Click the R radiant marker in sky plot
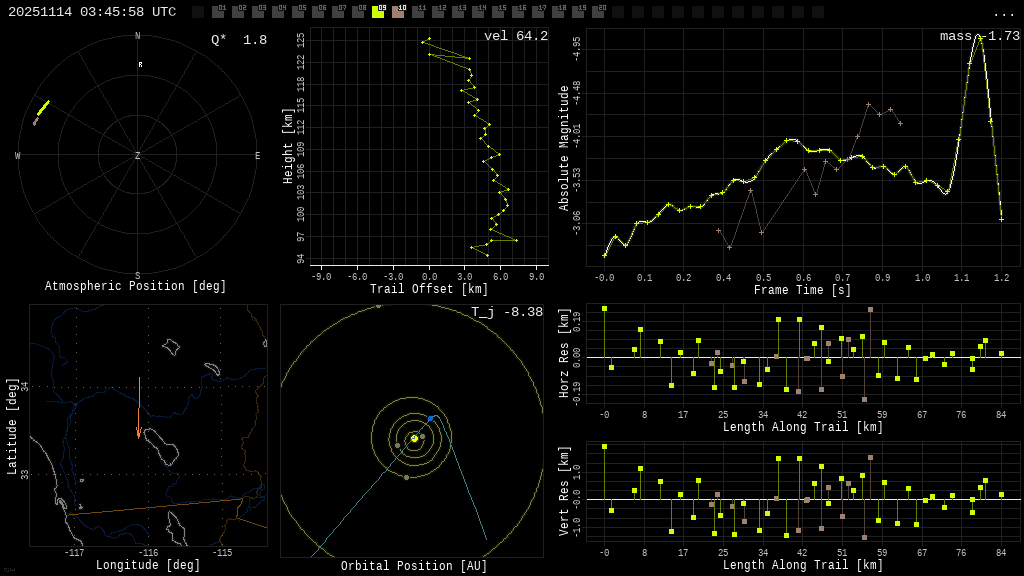The height and width of the screenshot is (576, 1024). point(140,65)
